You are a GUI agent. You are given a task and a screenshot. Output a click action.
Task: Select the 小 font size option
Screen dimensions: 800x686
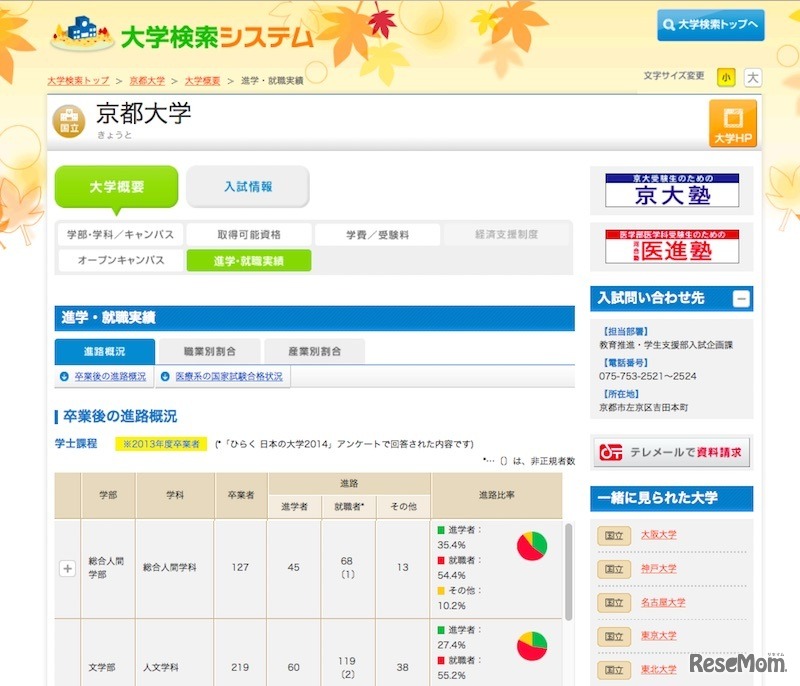pos(727,76)
